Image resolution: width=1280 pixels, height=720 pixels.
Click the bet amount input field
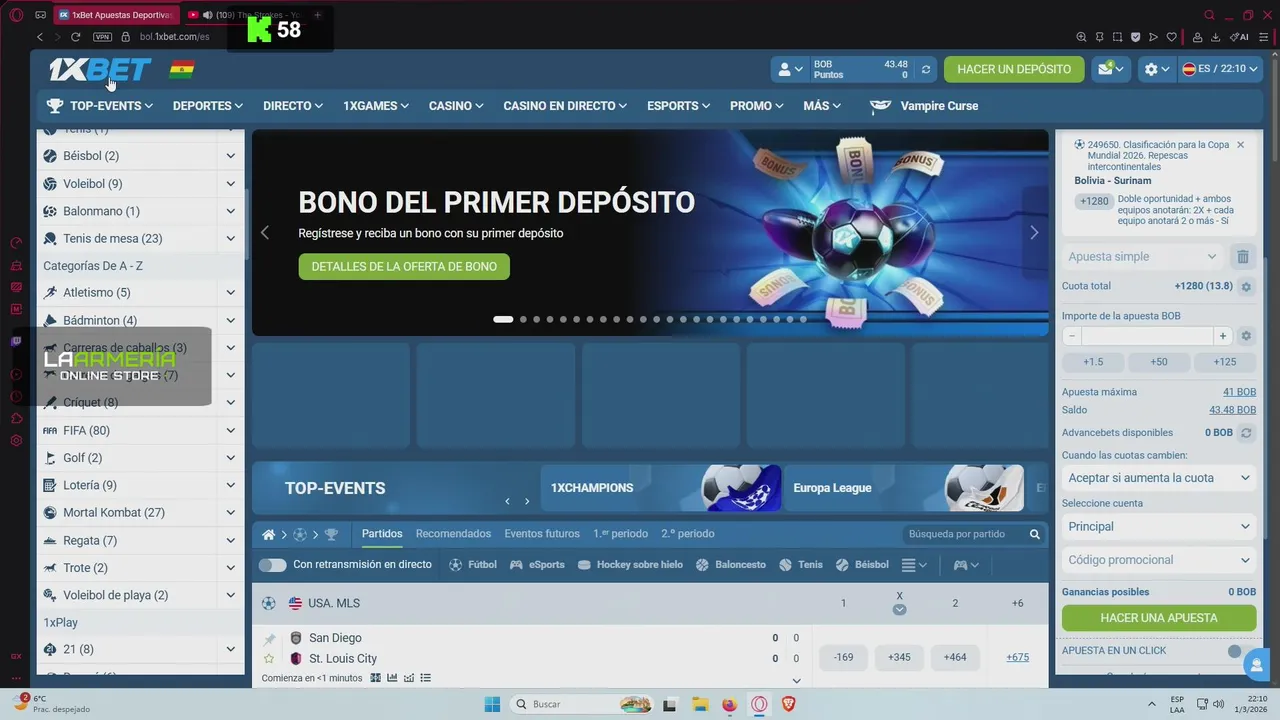coord(1147,336)
